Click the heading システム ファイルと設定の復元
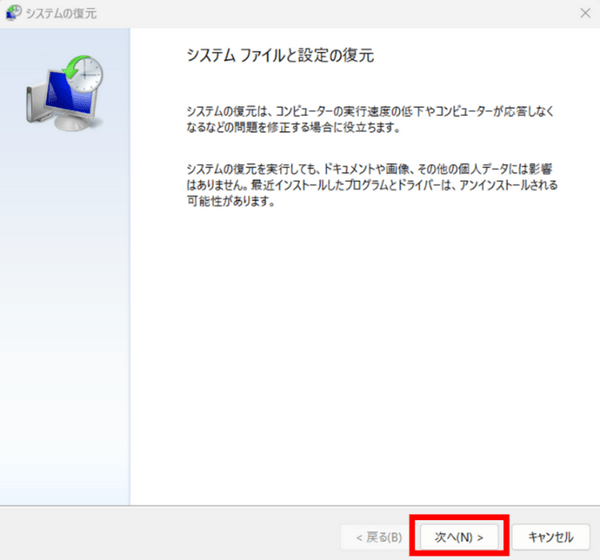 (x=280, y=56)
